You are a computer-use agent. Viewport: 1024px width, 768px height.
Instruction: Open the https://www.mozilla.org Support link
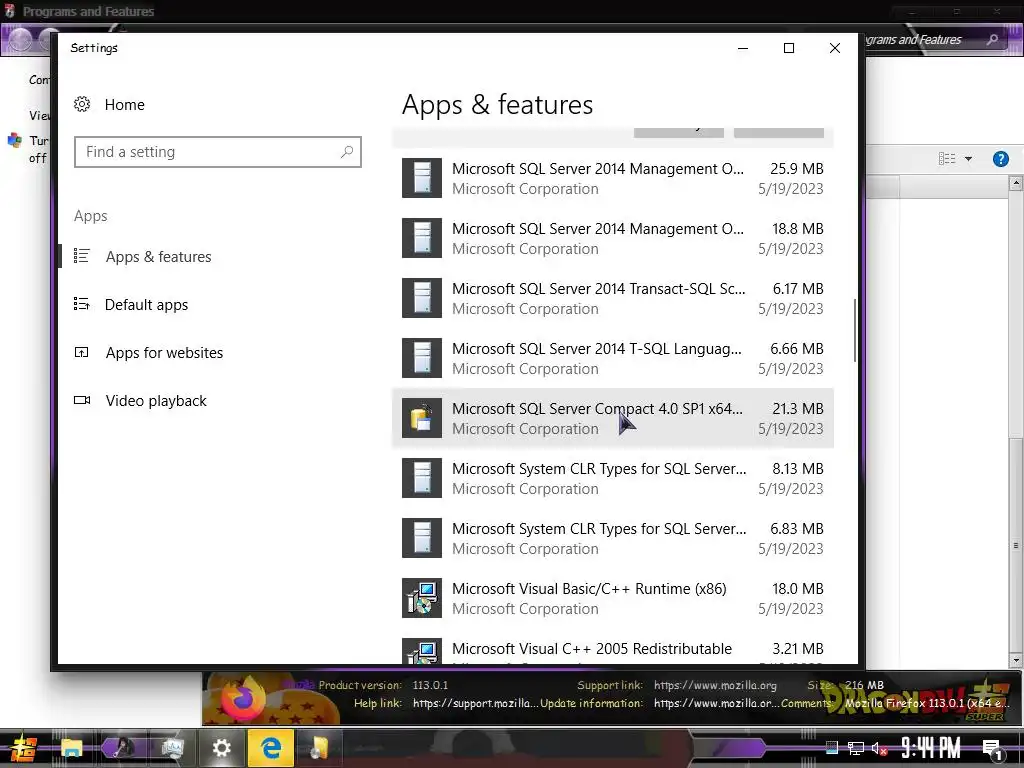[715, 686]
